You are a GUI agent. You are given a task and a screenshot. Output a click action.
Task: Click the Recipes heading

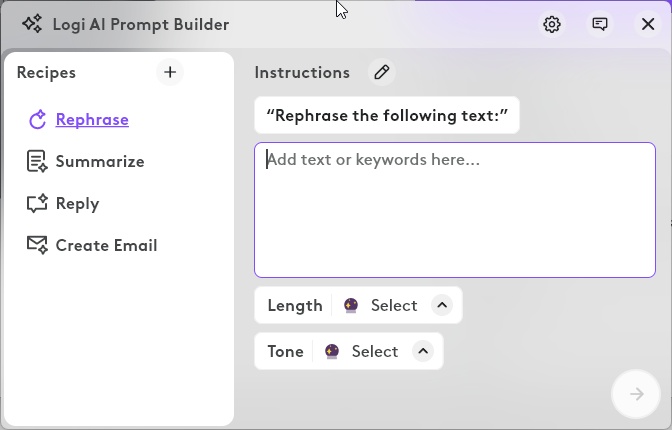46,72
